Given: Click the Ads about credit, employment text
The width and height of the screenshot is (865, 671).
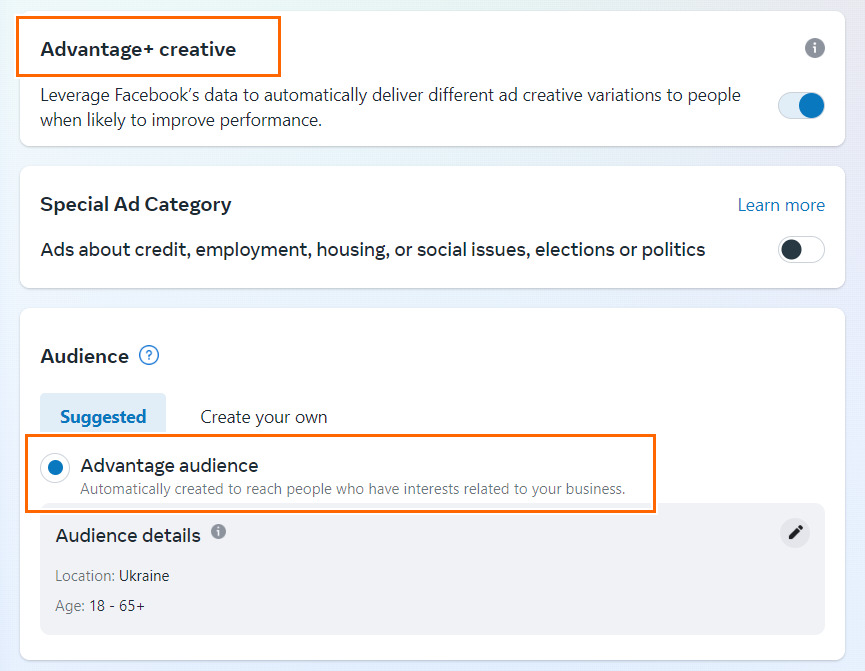Looking at the screenshot, I should click(372, 250).
